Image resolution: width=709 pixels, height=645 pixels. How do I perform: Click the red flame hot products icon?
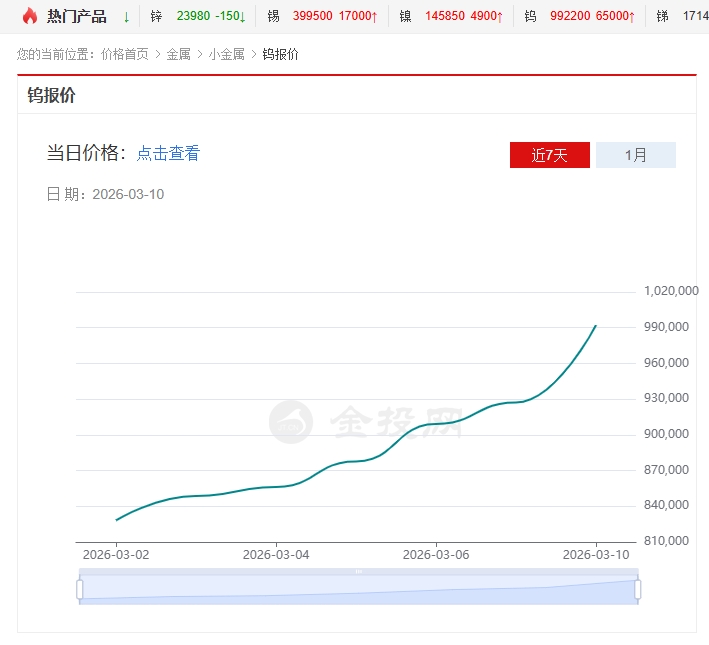30,16
